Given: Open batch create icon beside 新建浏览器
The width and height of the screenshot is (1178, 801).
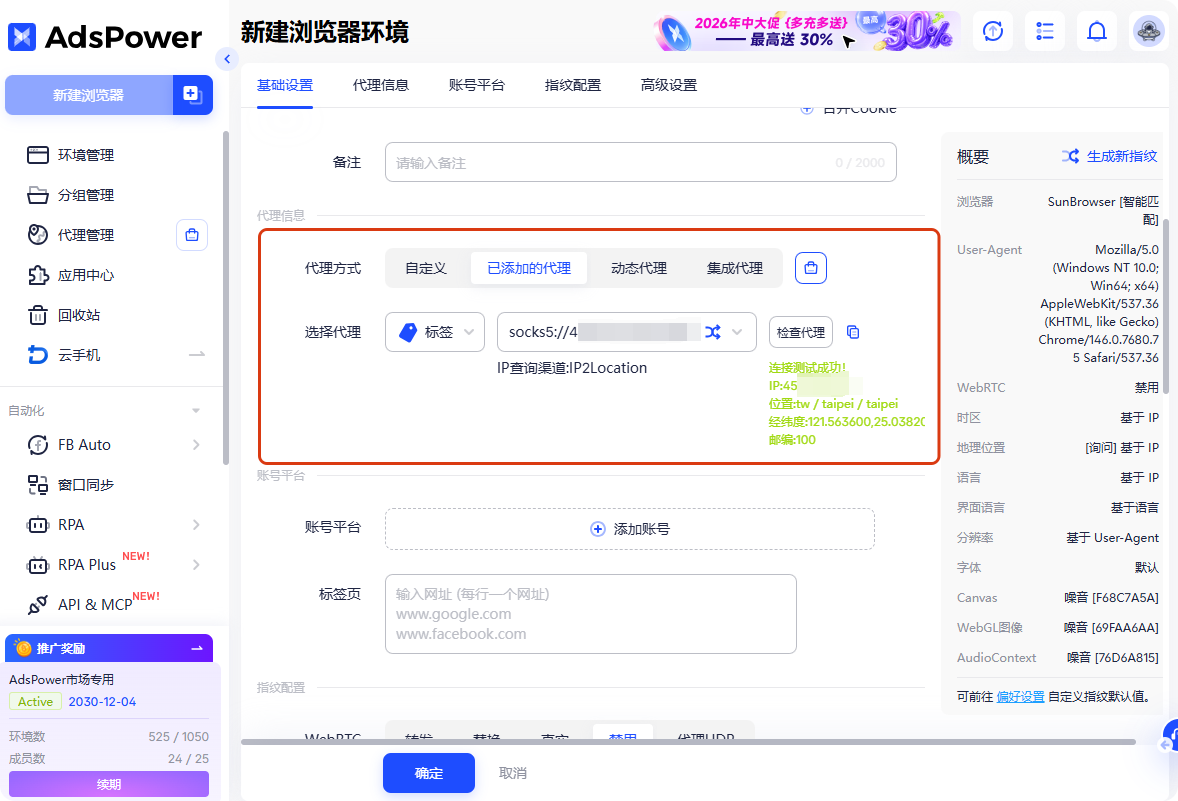Looking at the screenshot, I should (192, 95).
